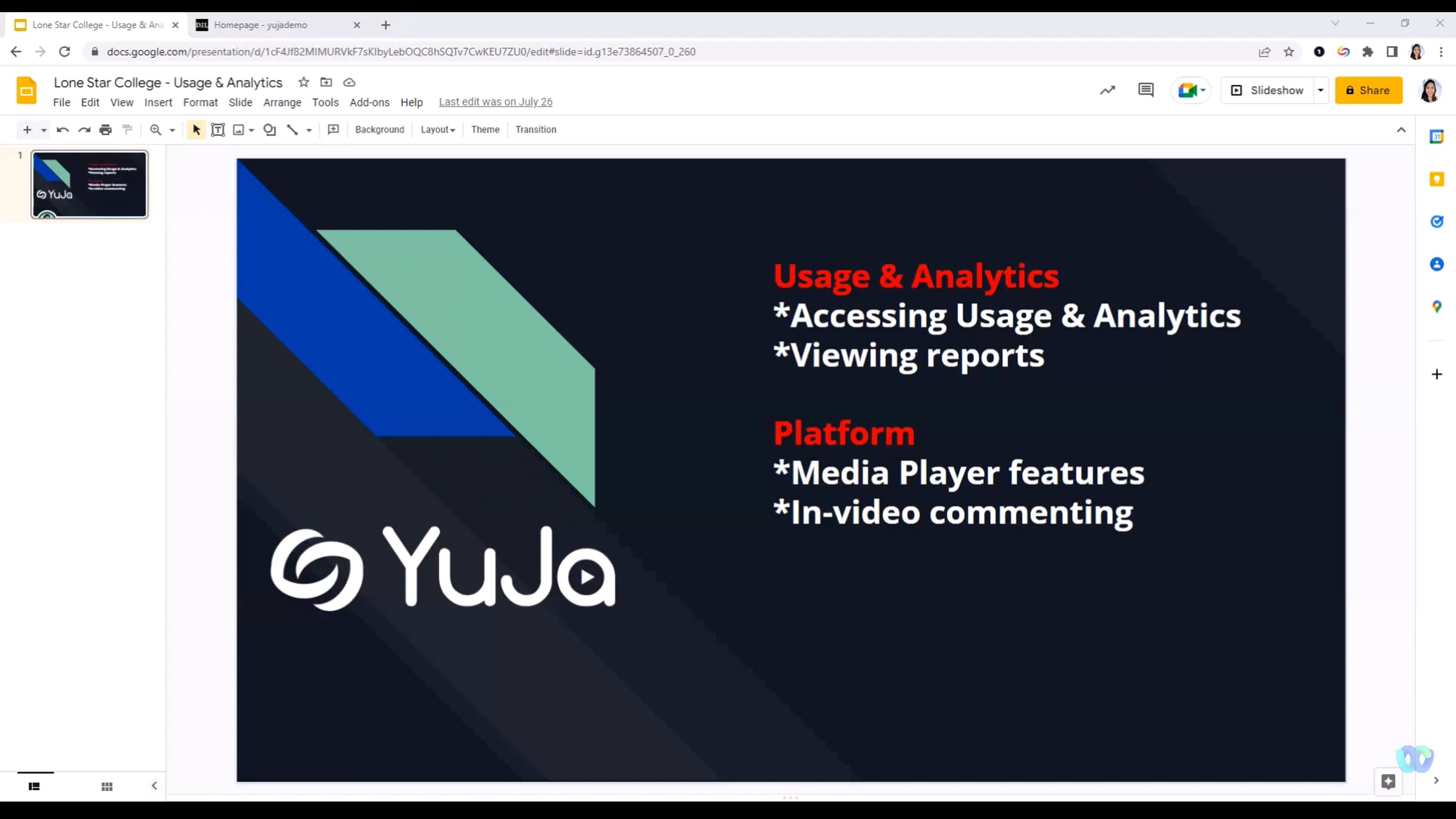
Task: Open Google Keep side panel
Action: pos(1437,179)
